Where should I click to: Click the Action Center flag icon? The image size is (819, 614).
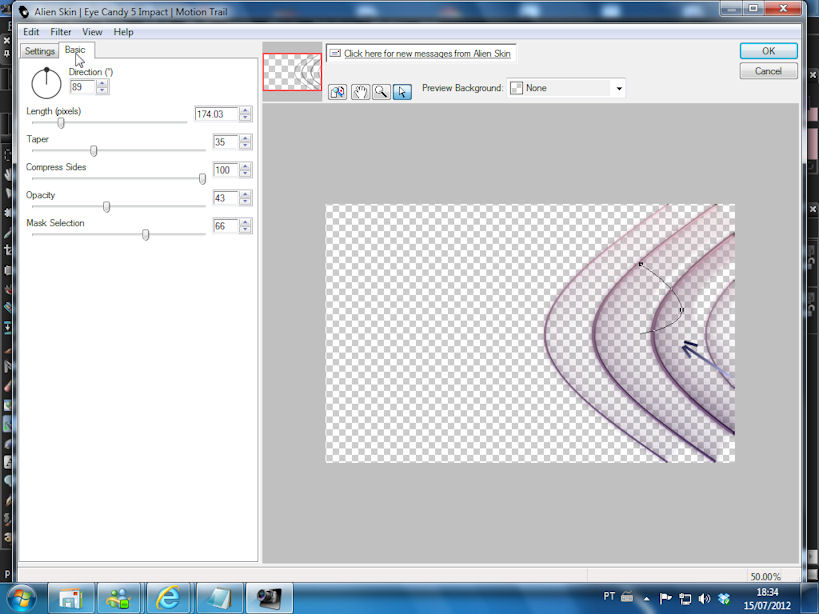665,598
